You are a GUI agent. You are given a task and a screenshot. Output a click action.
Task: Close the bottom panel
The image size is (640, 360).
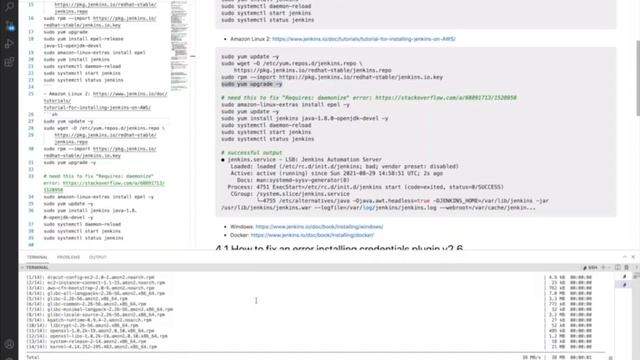633,257
